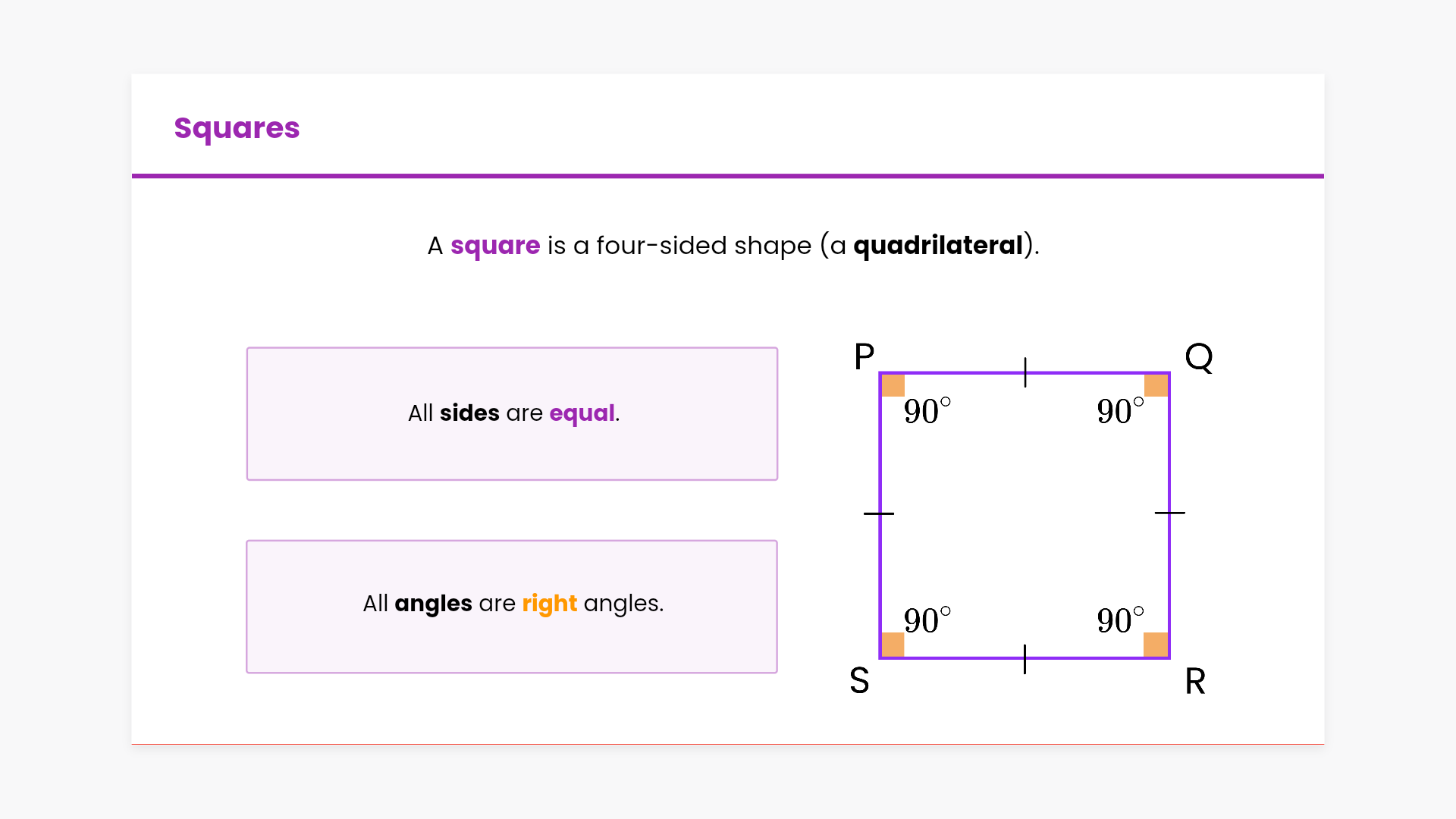The width and height of the screenshot is (1456, 819).
Task: Click vertex label R
Action: [1195, 681]
